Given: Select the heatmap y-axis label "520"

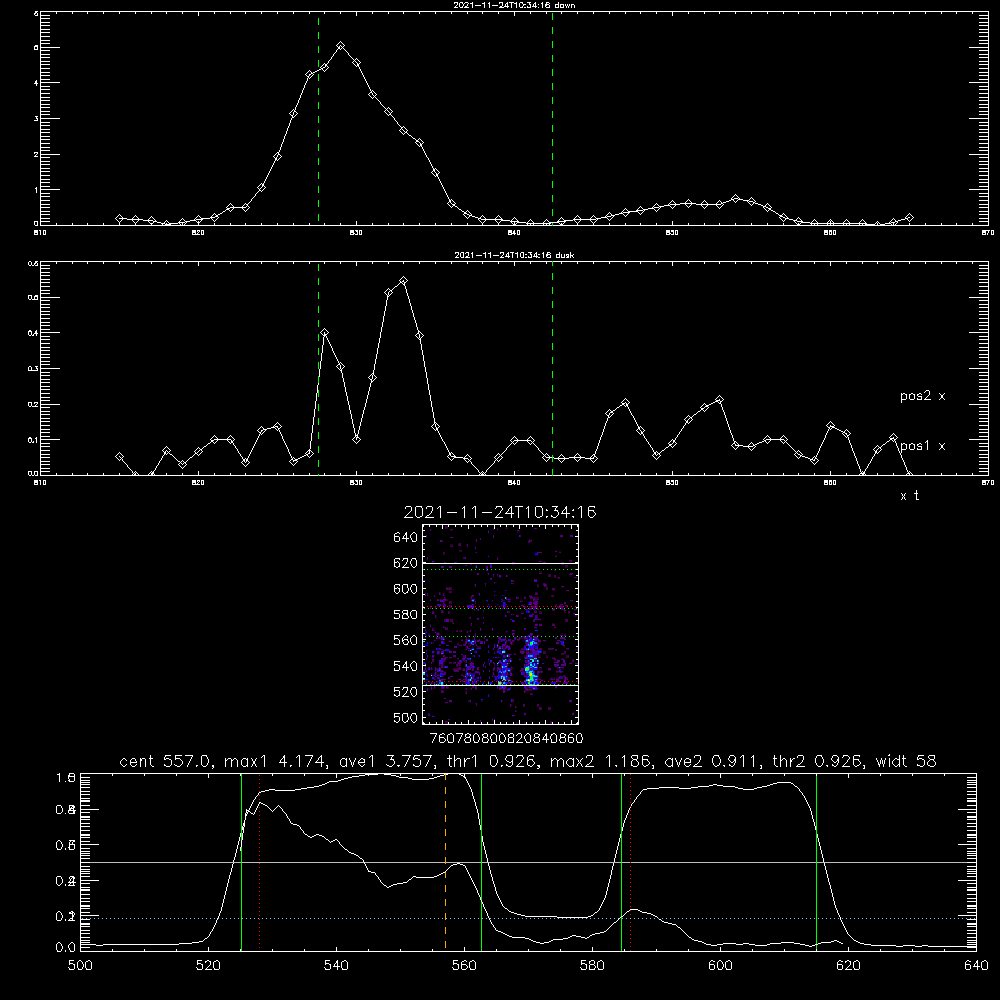Looking at the screenshot, I should point(406,692).
